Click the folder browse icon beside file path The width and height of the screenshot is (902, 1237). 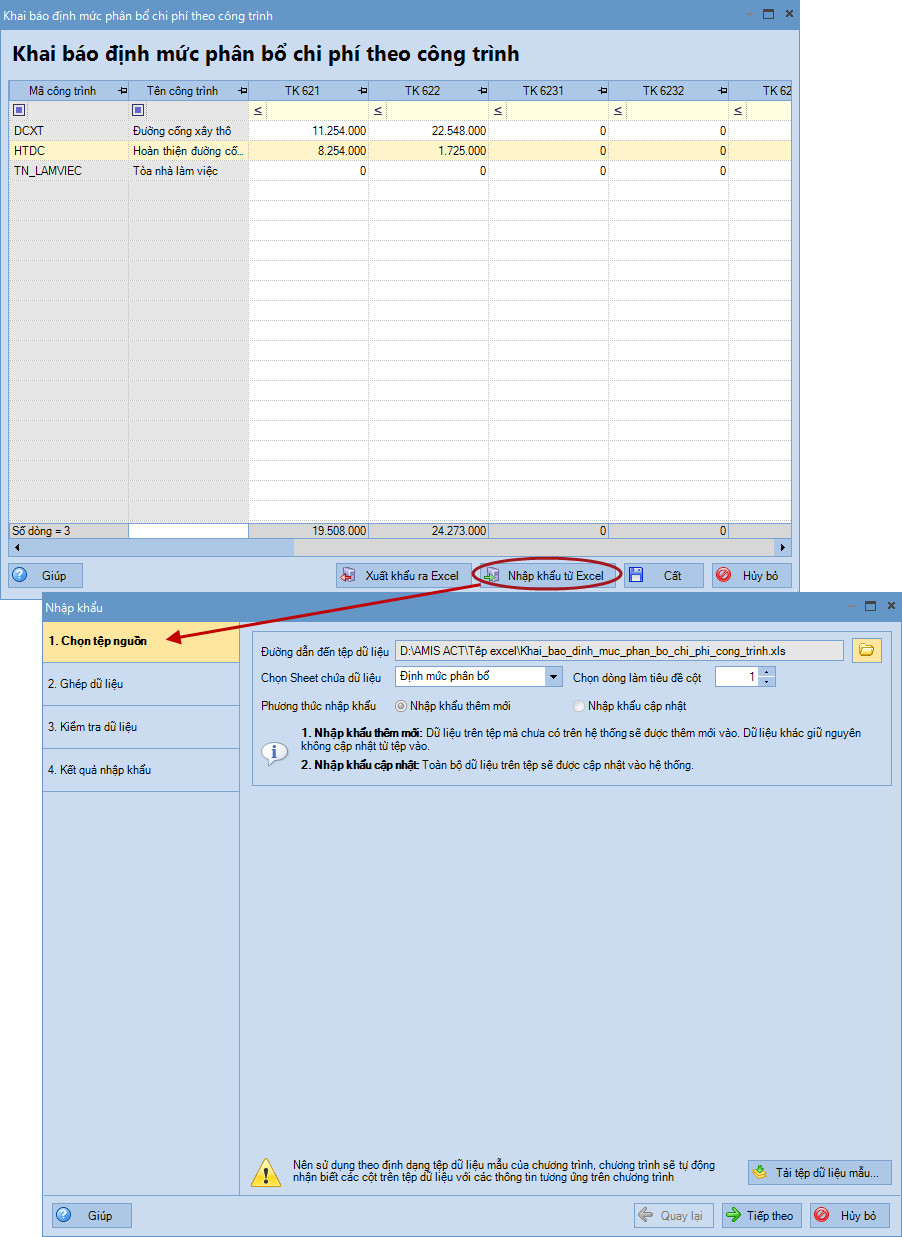(x=867, y=651)
